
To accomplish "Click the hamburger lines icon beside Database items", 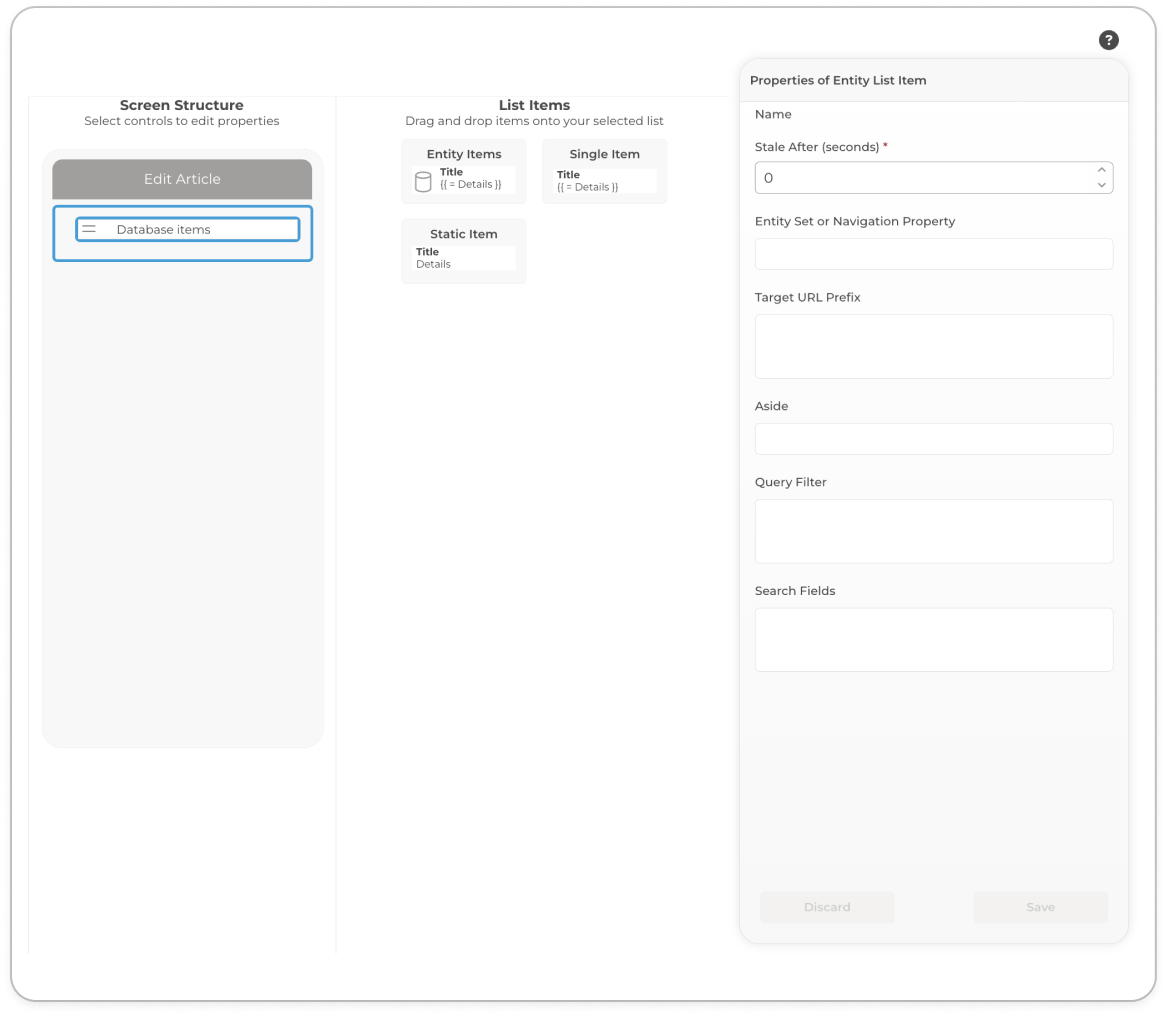I will 89,229.
